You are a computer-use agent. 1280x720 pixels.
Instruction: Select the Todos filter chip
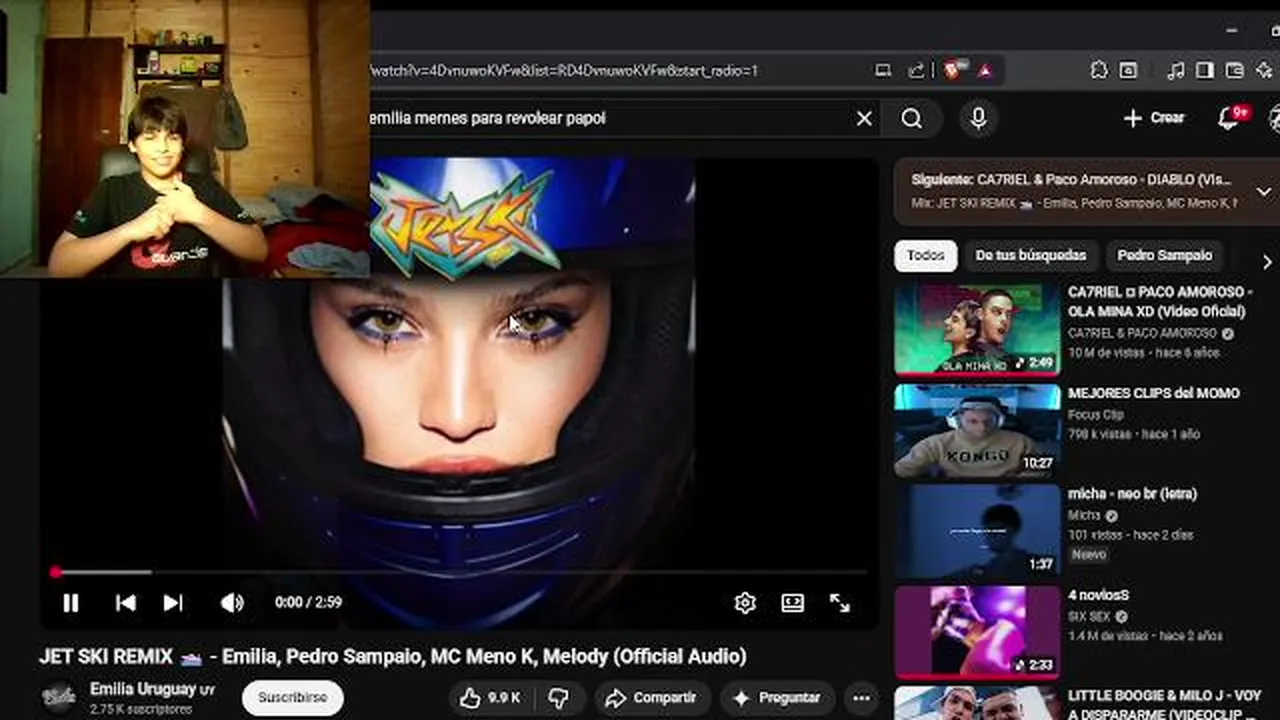click(925, 256)
